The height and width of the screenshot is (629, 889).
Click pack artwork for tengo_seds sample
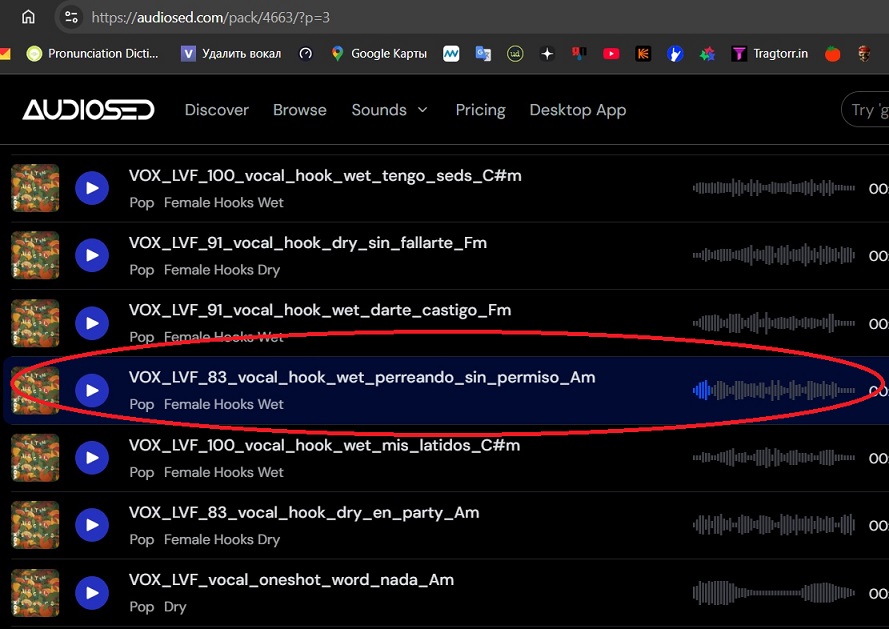point(35,188)
